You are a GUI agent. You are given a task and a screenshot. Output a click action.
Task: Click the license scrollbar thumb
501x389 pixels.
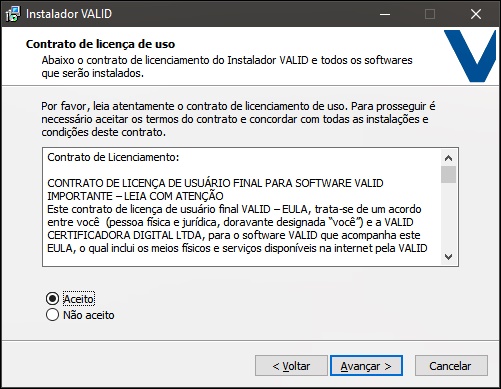[x=448, y=175]
